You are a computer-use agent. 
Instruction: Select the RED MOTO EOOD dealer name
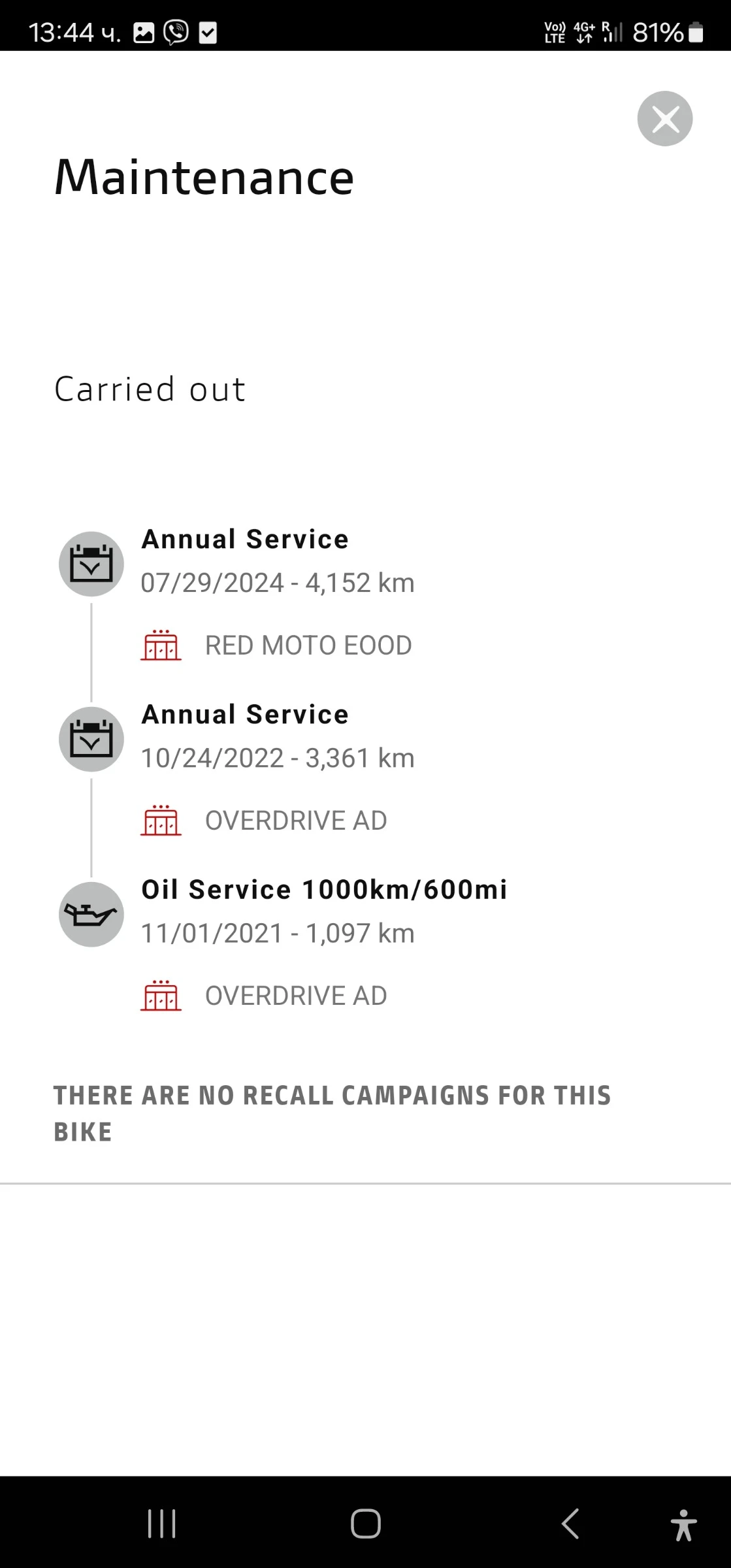click(x=308, y=645)
